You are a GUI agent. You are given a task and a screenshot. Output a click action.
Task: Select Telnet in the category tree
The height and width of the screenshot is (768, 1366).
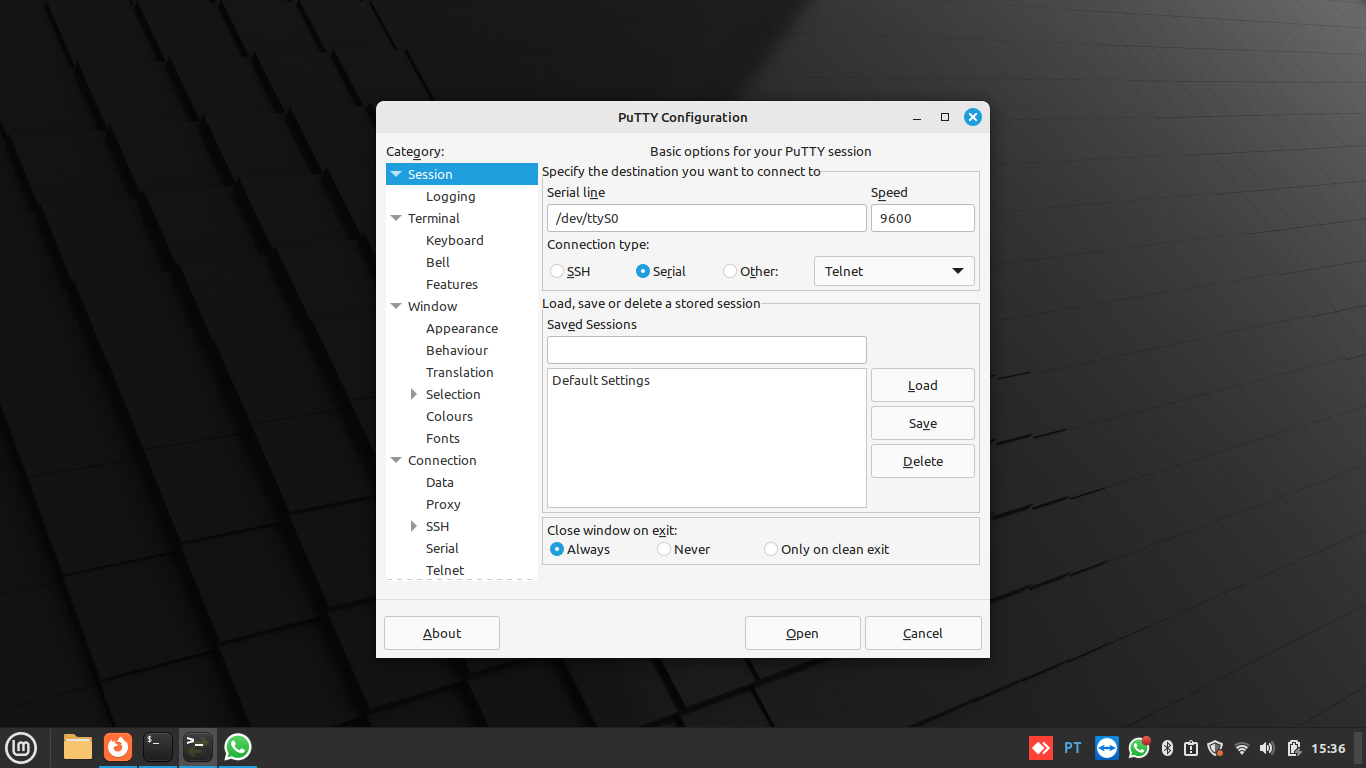pos(445,570)
